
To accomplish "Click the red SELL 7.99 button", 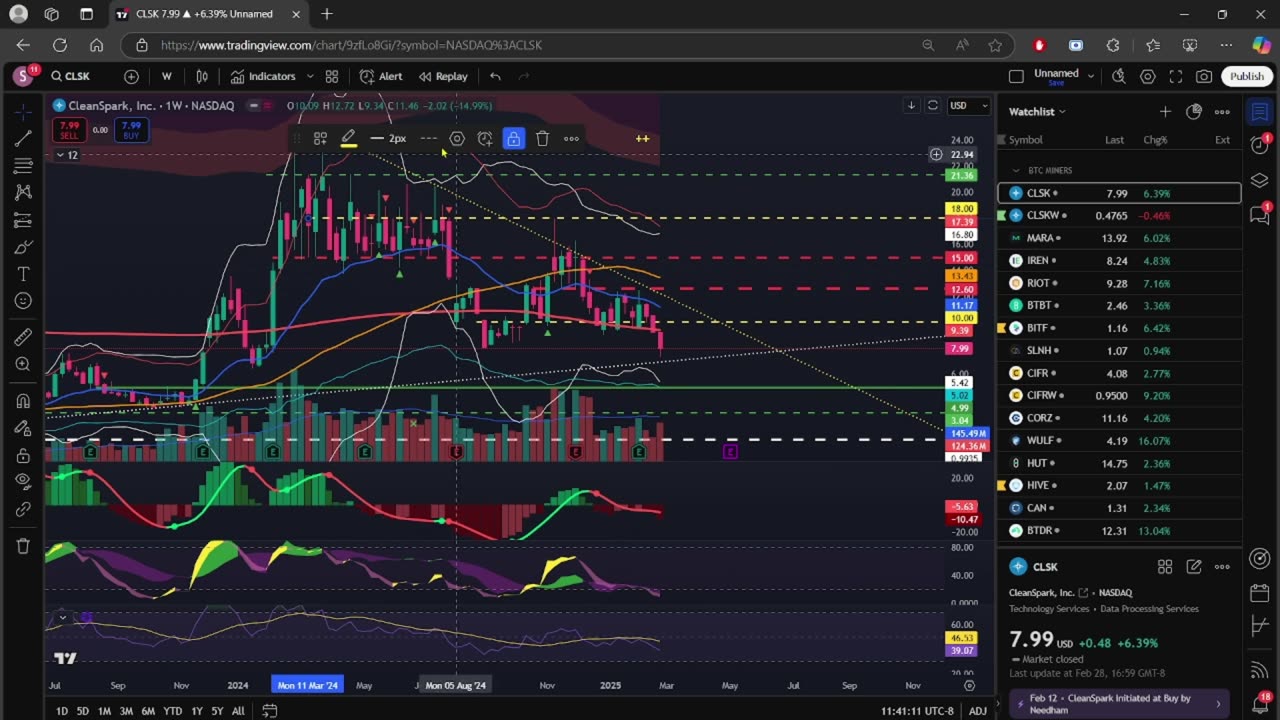I will (x=69, y=130).
